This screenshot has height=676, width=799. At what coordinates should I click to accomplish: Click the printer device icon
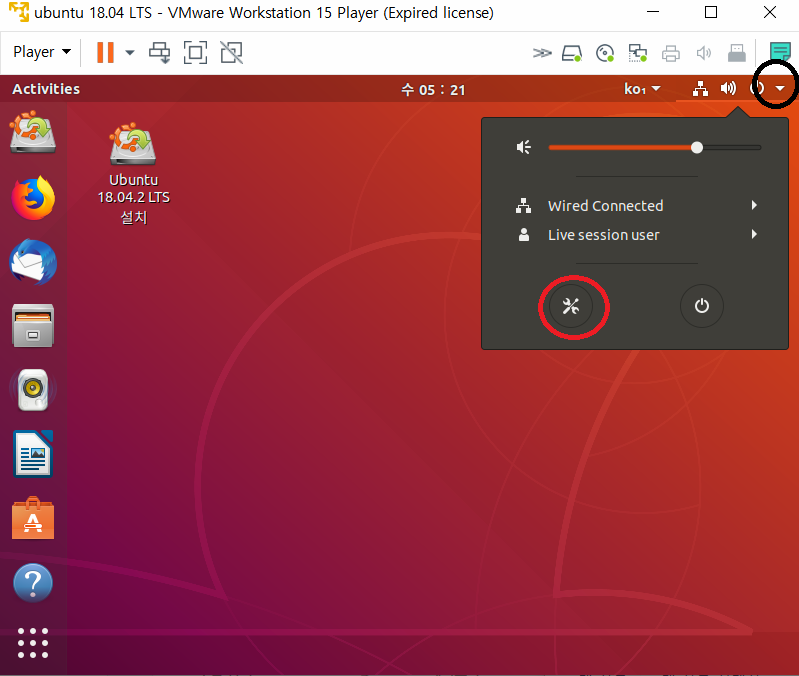click(x=671, y=53)
